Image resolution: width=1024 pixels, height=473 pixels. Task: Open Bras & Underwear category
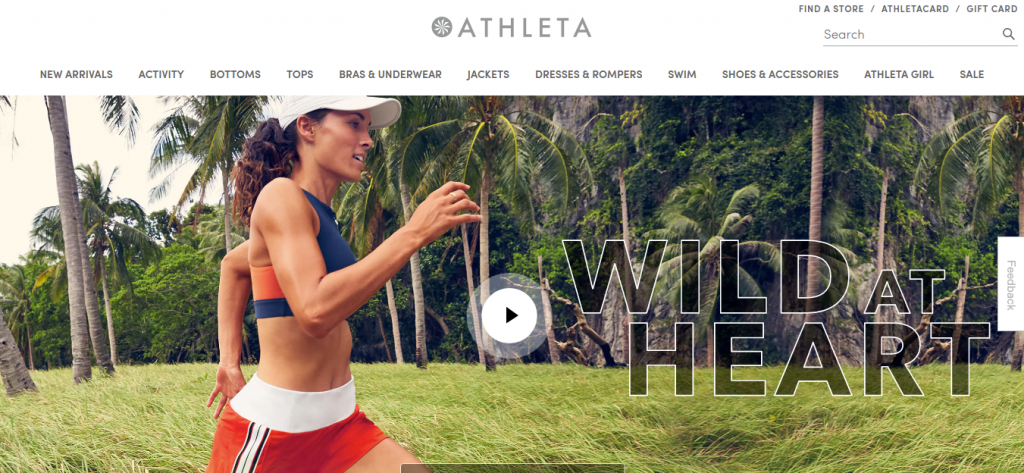click(x=391, y=74)
